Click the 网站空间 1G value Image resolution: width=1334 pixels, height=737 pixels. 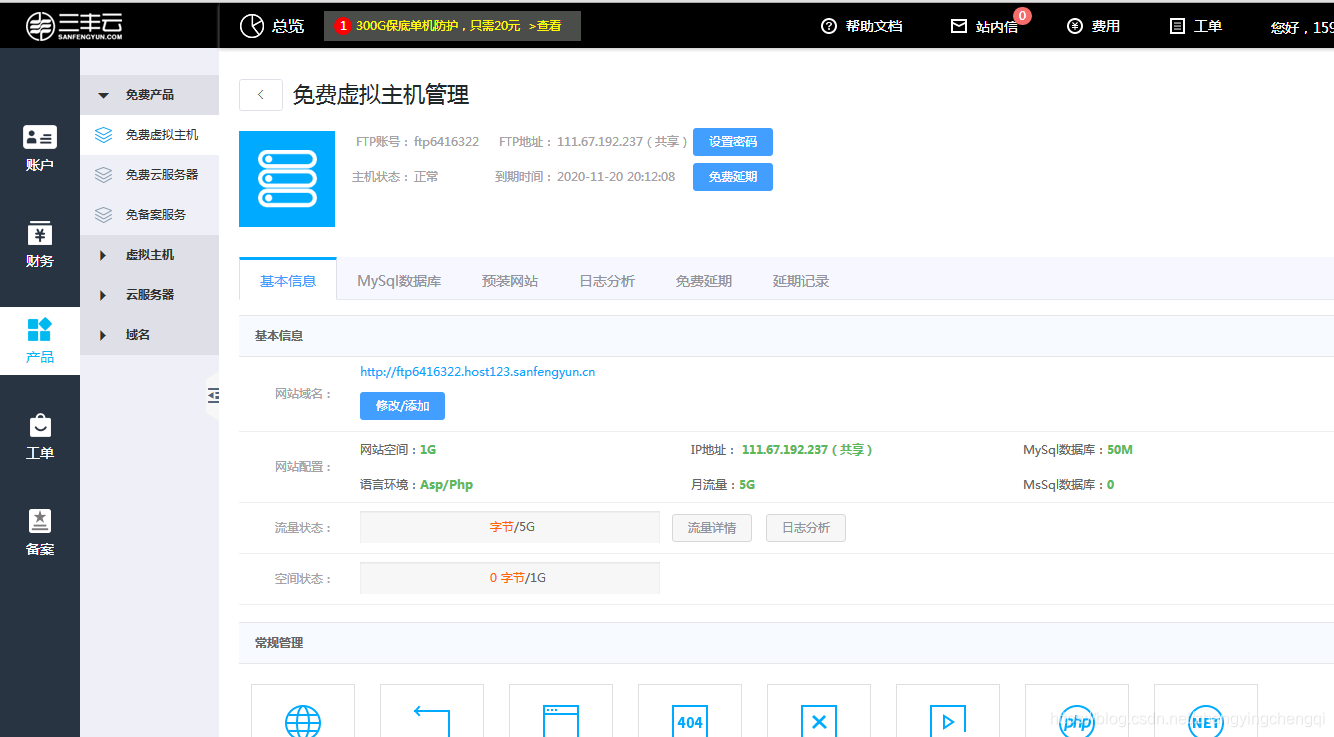[428, 450]
